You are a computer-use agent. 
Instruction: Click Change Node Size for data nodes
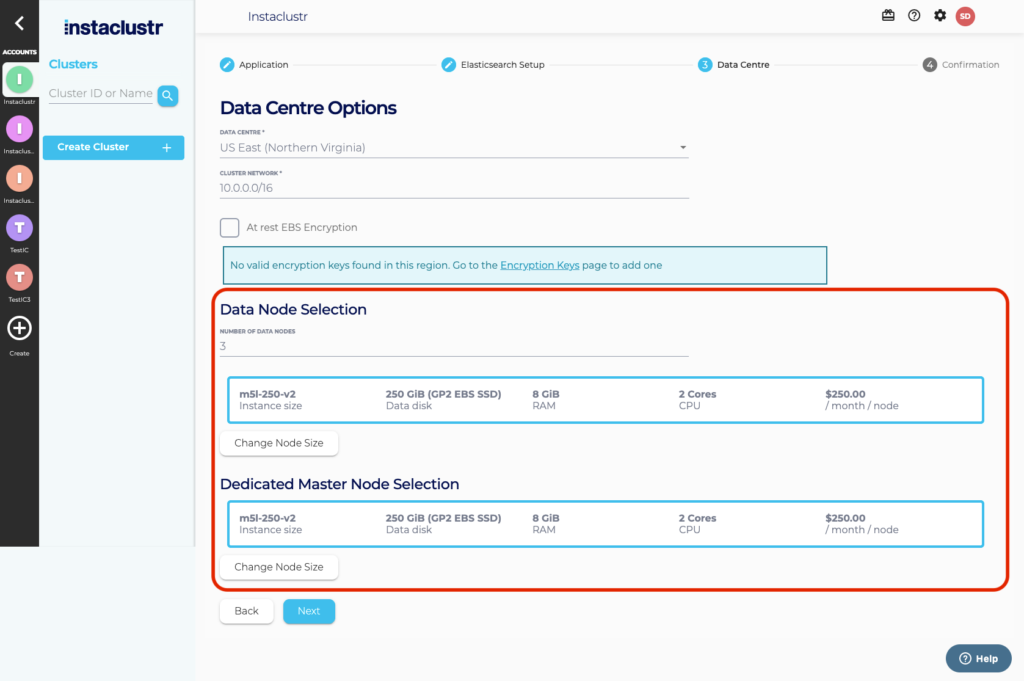279,442
